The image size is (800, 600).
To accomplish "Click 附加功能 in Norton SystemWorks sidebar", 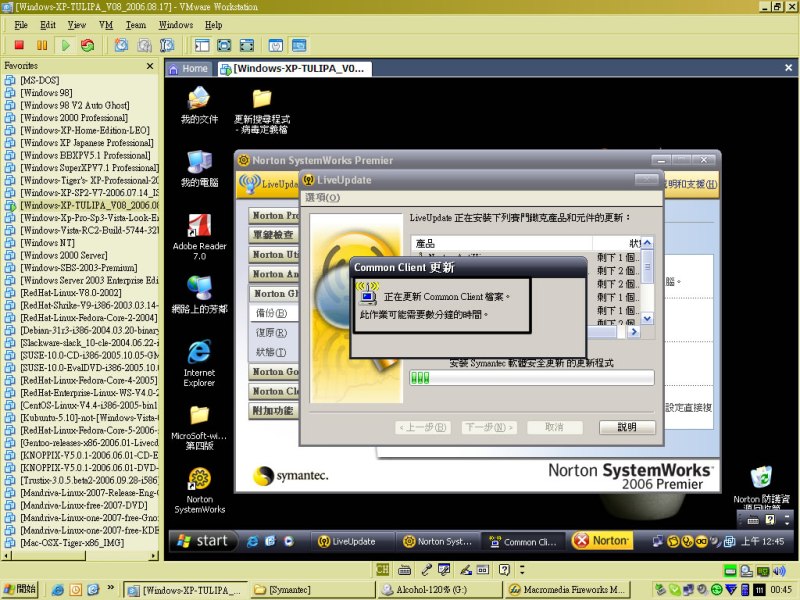I will (273, 410).
